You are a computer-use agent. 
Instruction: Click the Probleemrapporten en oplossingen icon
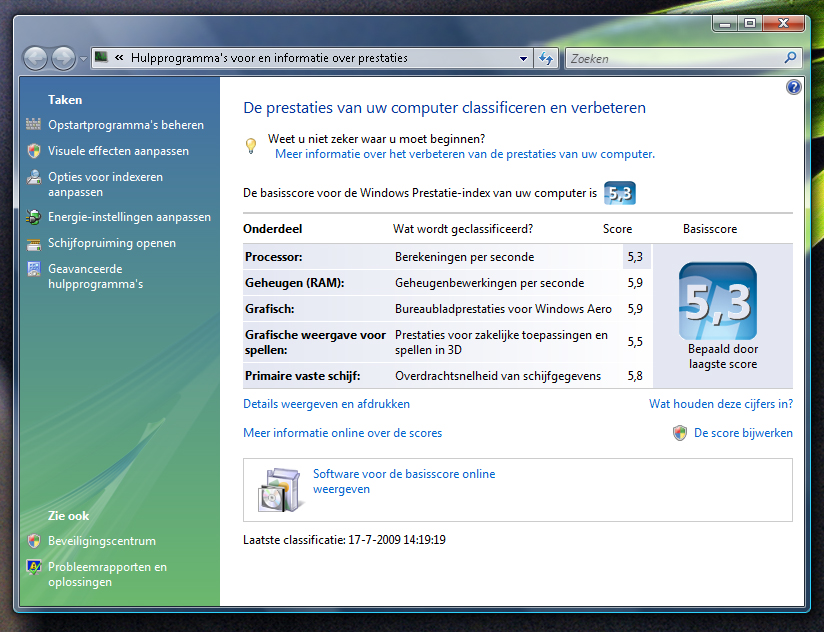click(34, 567)
